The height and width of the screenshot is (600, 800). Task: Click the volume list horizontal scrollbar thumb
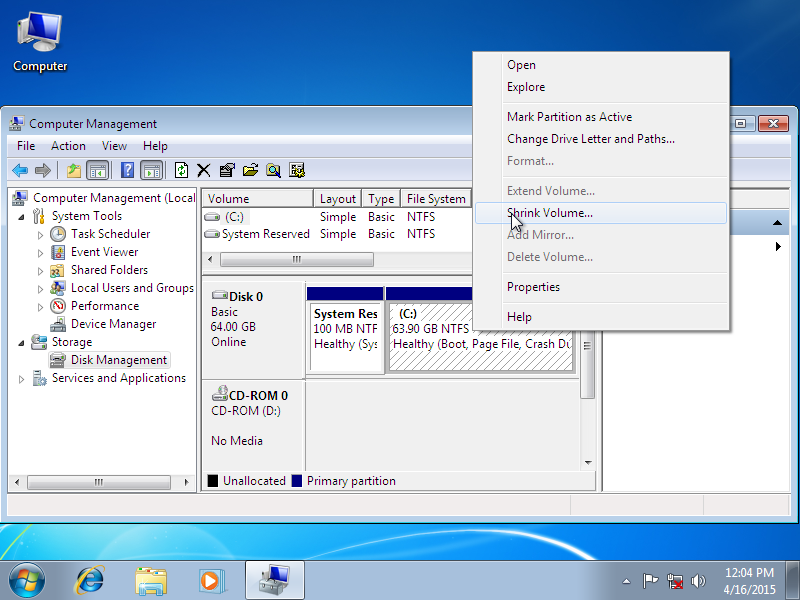(x=297, y=259)
